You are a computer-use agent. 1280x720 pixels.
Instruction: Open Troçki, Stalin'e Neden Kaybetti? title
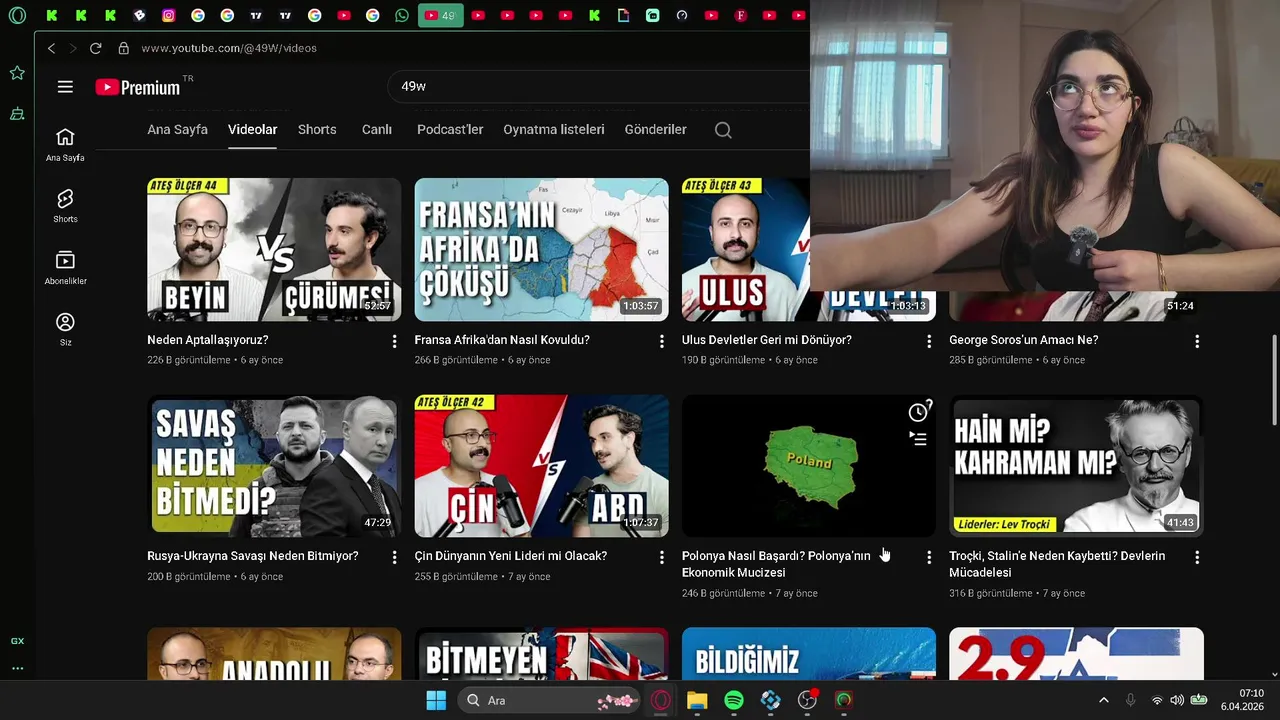[1057, 564]
